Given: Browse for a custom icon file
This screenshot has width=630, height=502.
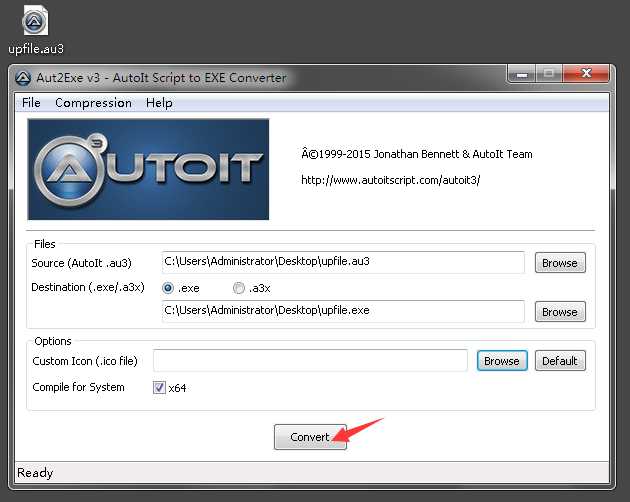Looking at the screenshot, I should click(502, 361).
